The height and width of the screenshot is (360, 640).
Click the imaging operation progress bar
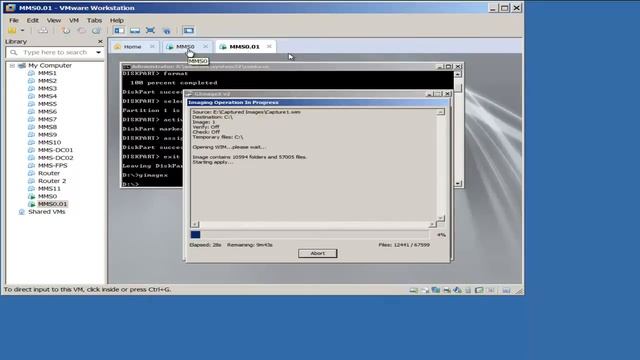coord(310,235)
